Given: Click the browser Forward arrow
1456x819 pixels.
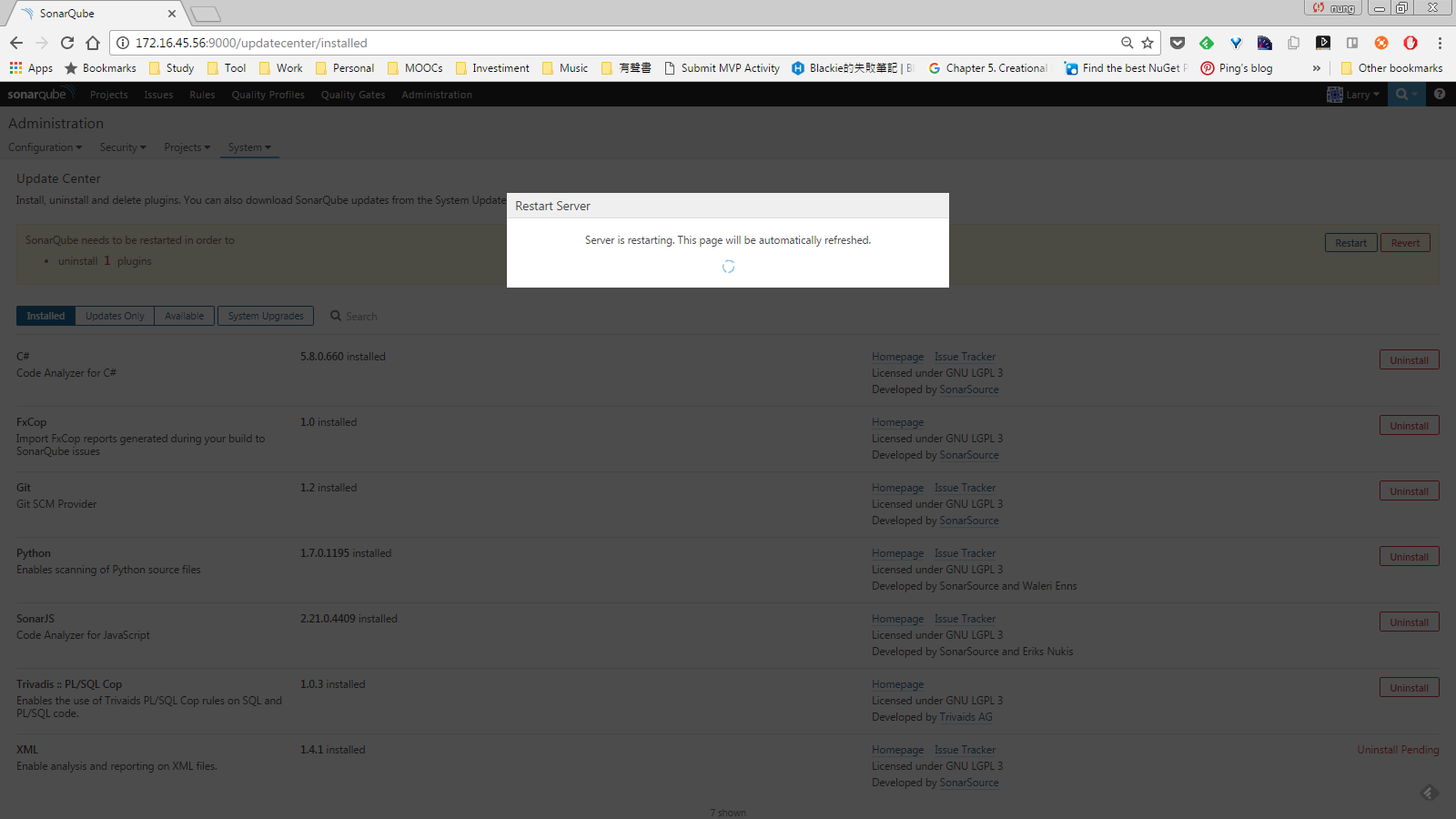Looking at the screenshot, I should [x=42, y=43].
